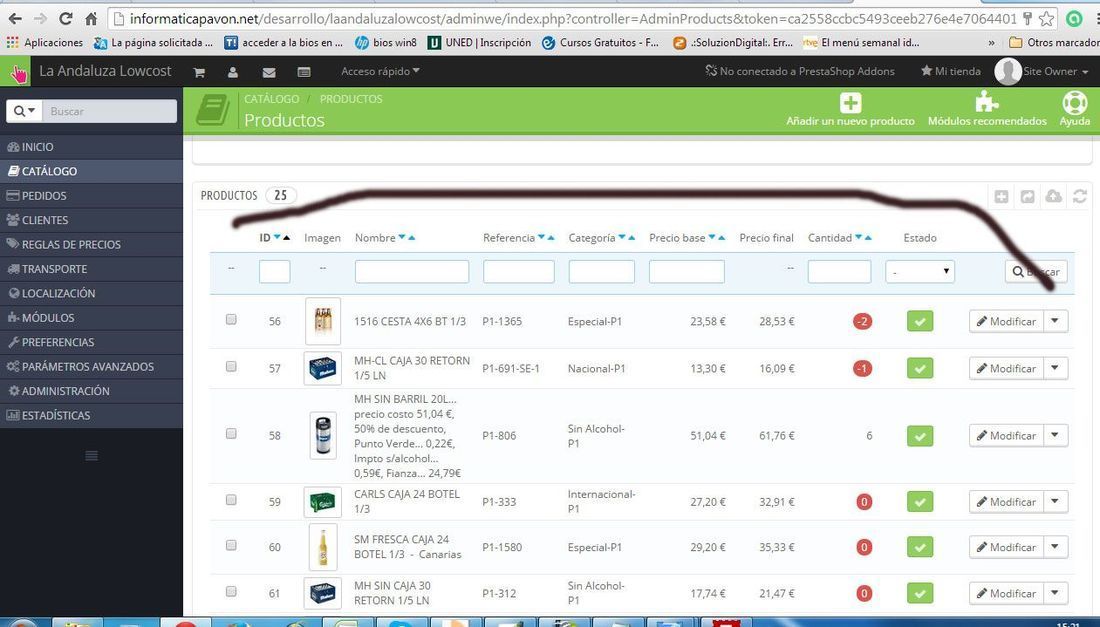
Task: Open INICIO in sidebar menu
Action: 91,147
